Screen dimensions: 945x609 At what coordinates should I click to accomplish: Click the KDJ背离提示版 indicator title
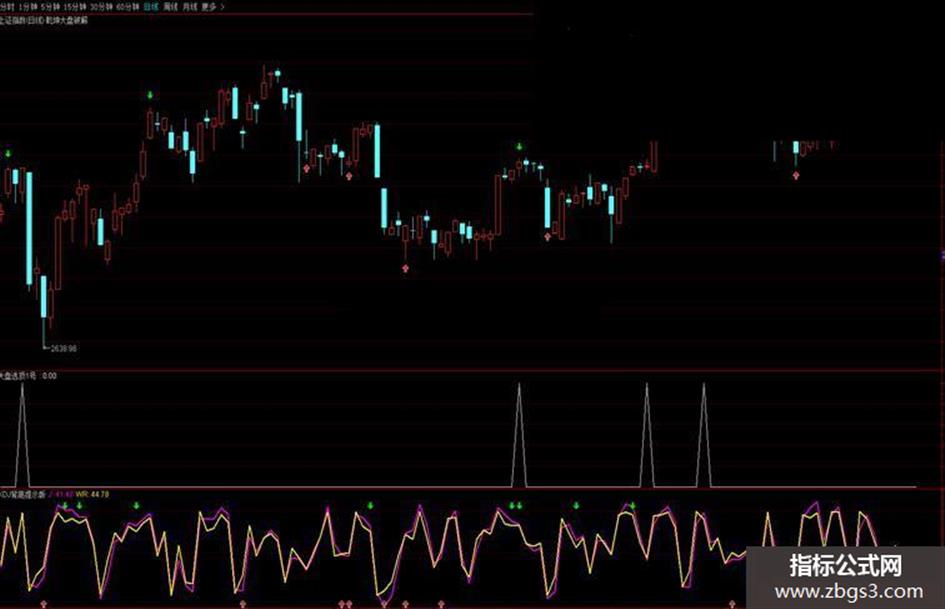coord(23,494)
